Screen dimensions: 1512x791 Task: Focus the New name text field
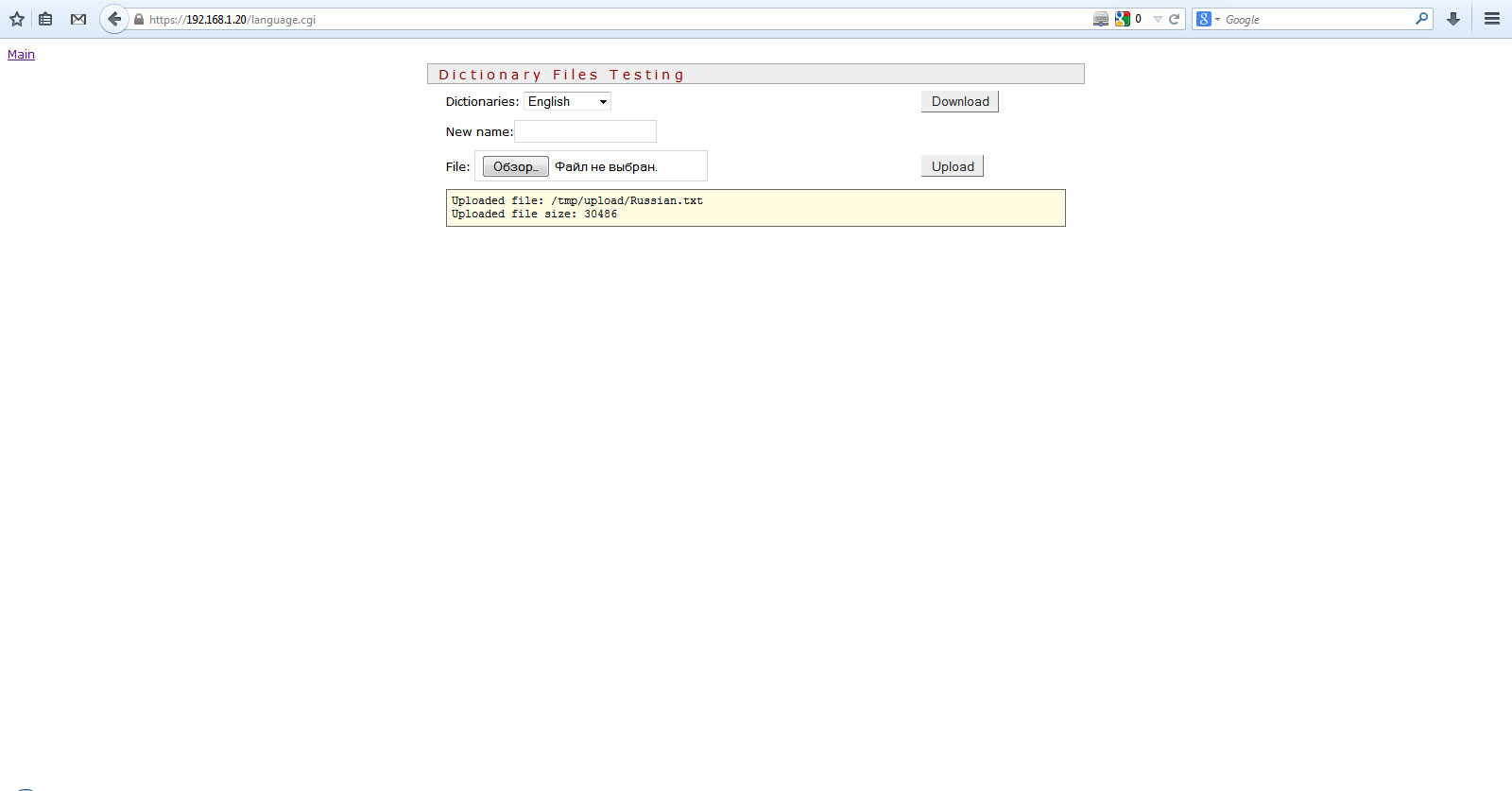click(585, 131)
